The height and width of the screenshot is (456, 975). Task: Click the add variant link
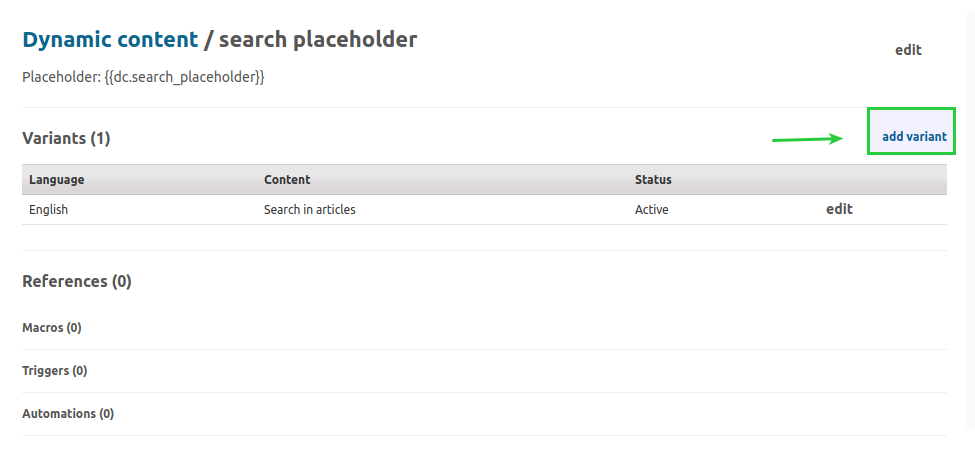(914, 137)
